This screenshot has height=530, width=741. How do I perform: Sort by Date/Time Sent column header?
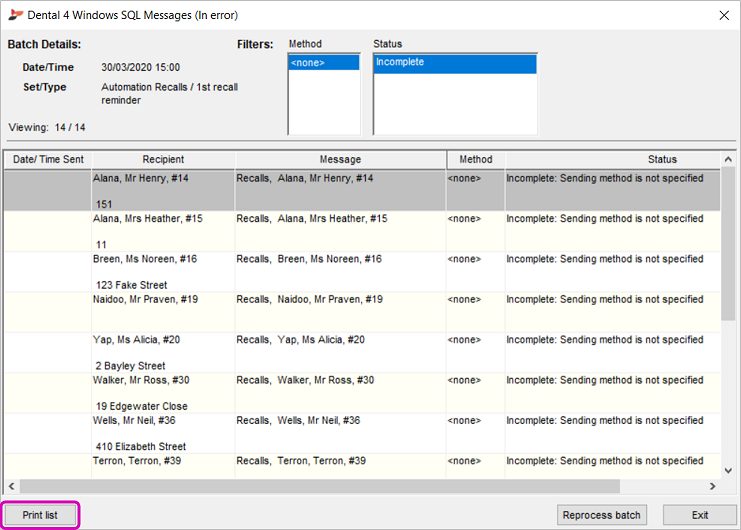(47, 160)
